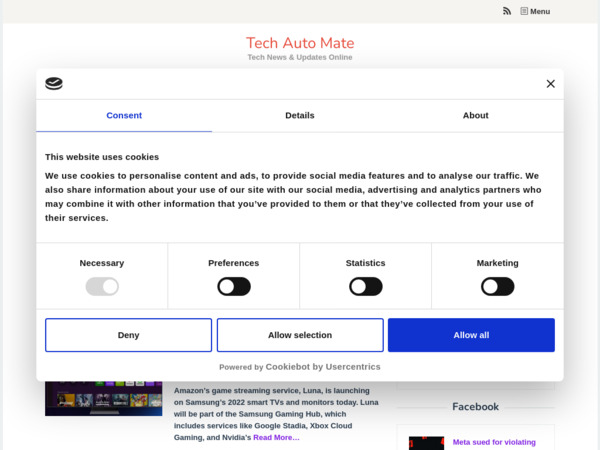Toggle the Necessary cookies switch
Screen dimensions: 600x450
tap(102, 287)
